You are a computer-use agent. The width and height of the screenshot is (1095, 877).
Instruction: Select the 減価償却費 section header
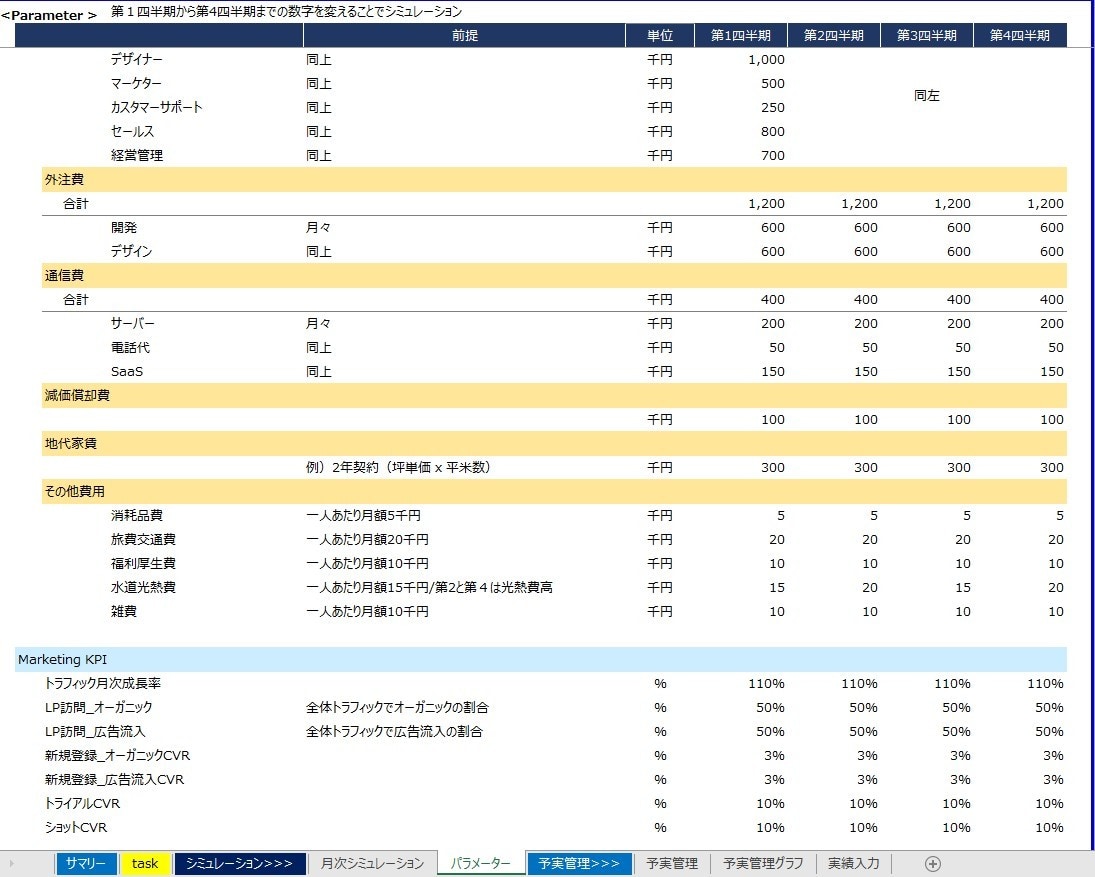pos(554,396)
